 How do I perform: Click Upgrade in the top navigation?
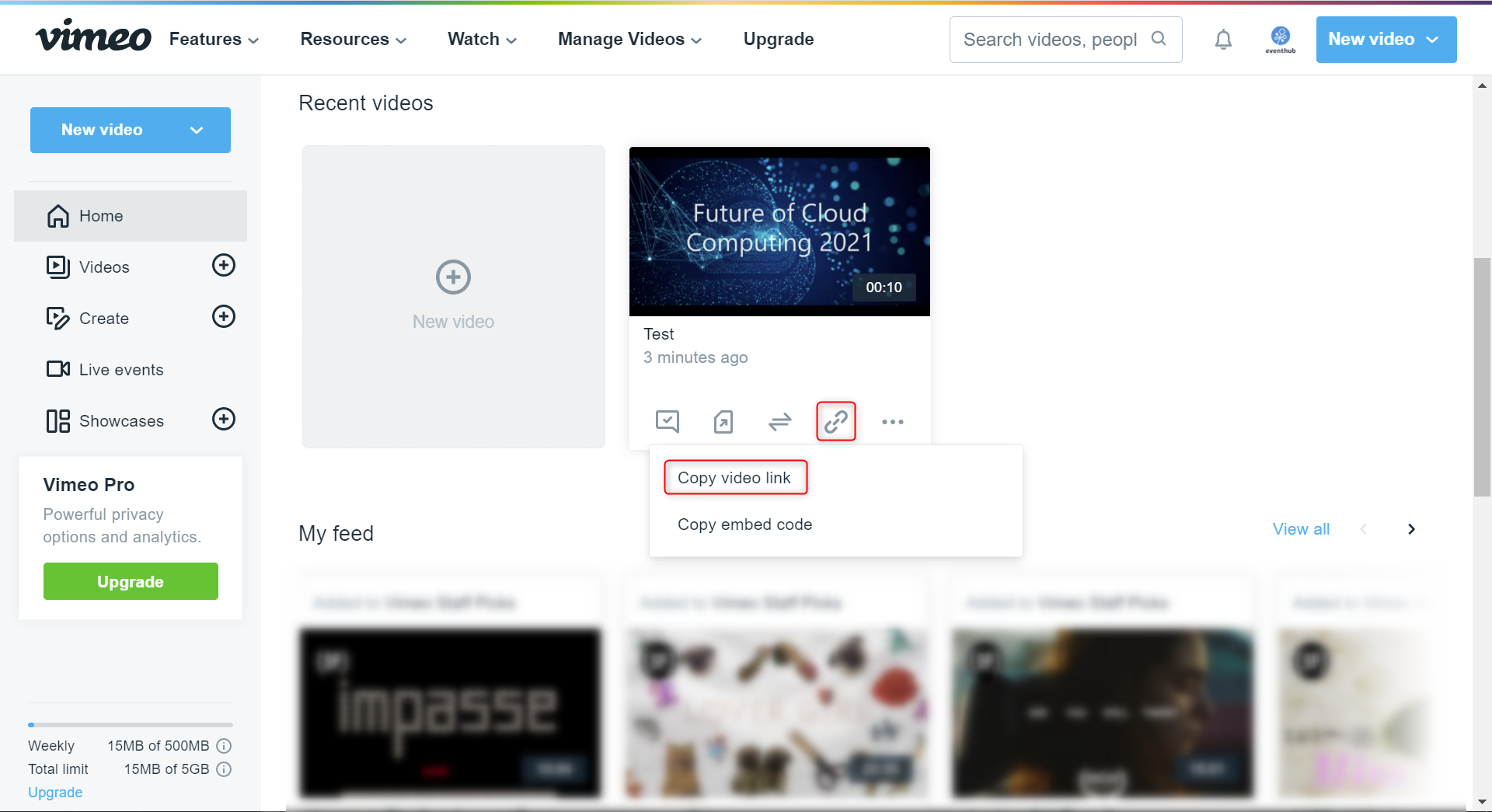pyautogui.click(x=779, y=39)
